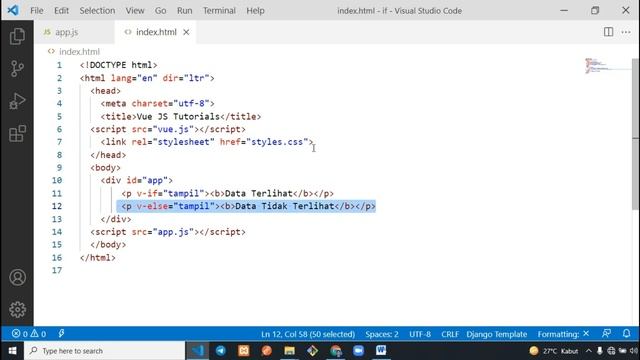
Task: Click the Formatting status item
Action: 563,334
